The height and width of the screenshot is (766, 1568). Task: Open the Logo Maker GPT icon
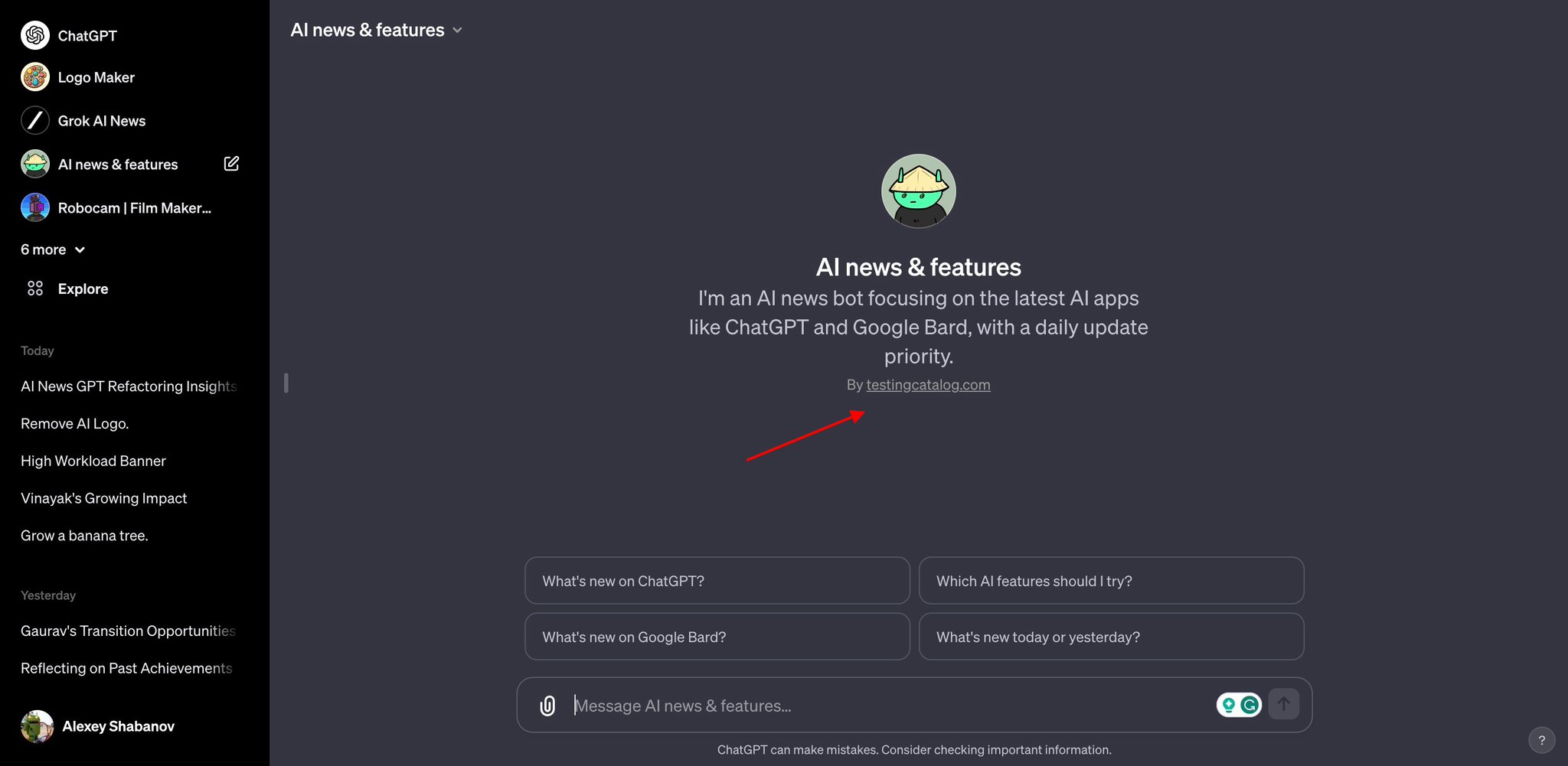pyautogui.click(x=35, y=77)
